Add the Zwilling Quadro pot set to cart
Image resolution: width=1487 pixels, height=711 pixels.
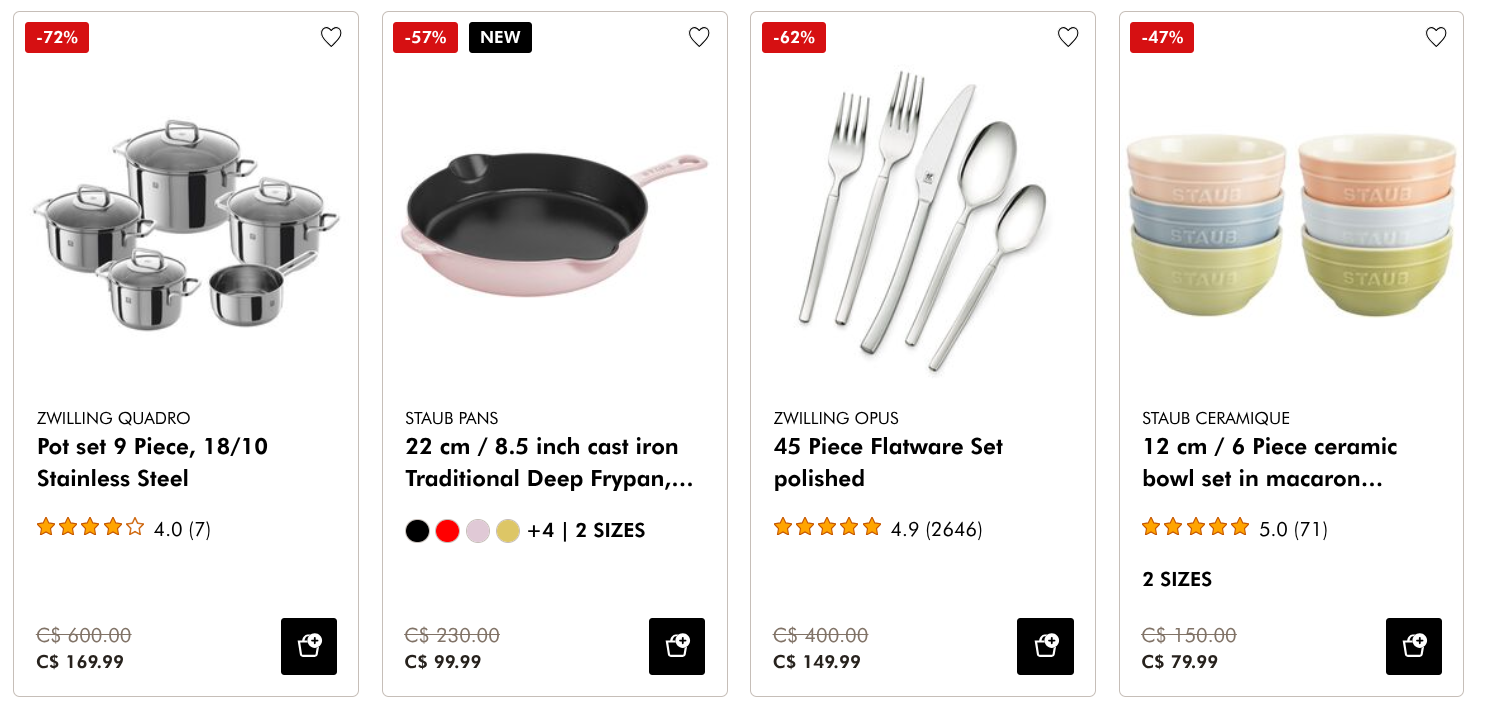[308, 646]
